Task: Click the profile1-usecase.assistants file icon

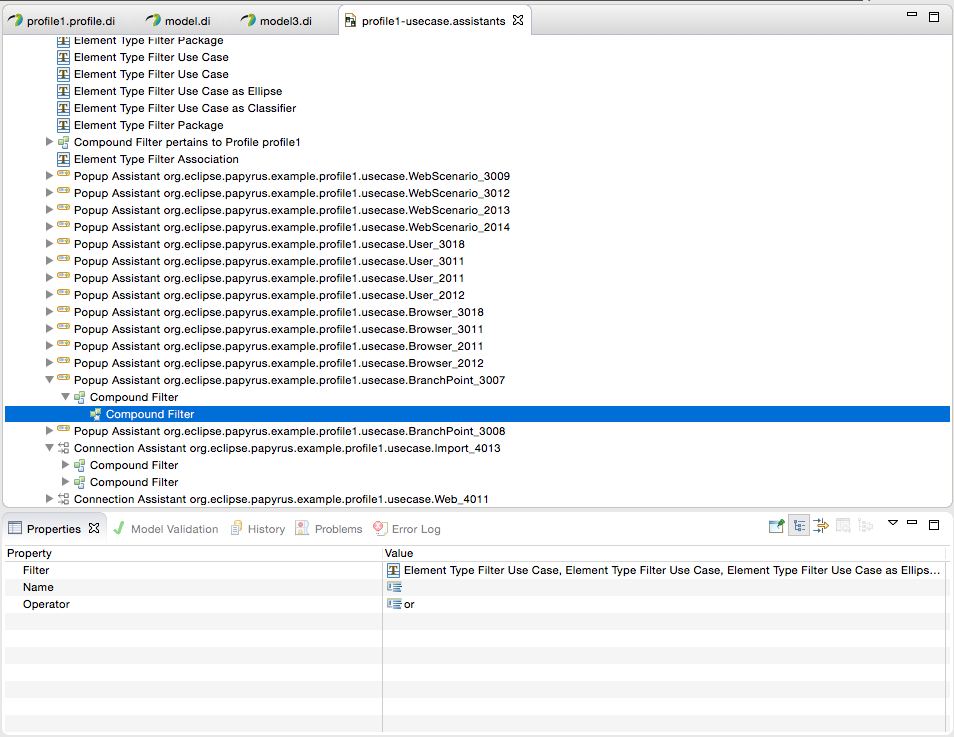Action: tap(350, 21)
